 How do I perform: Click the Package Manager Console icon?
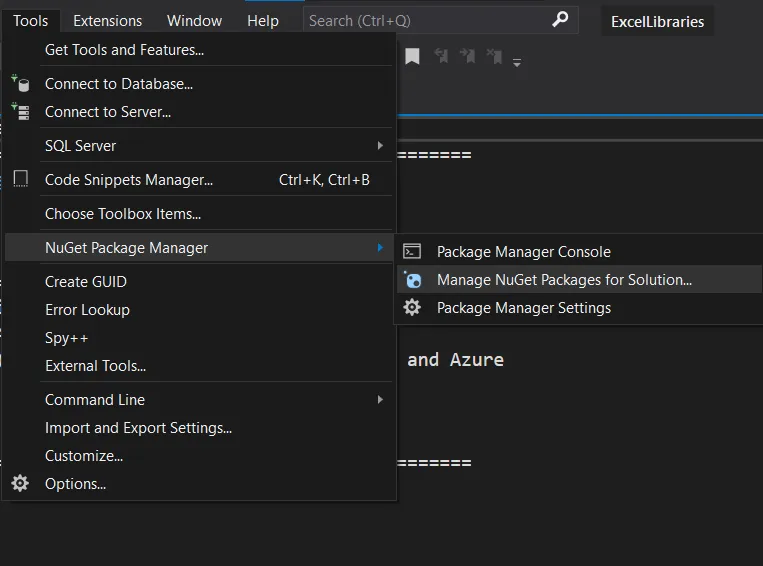pos(412,252)
